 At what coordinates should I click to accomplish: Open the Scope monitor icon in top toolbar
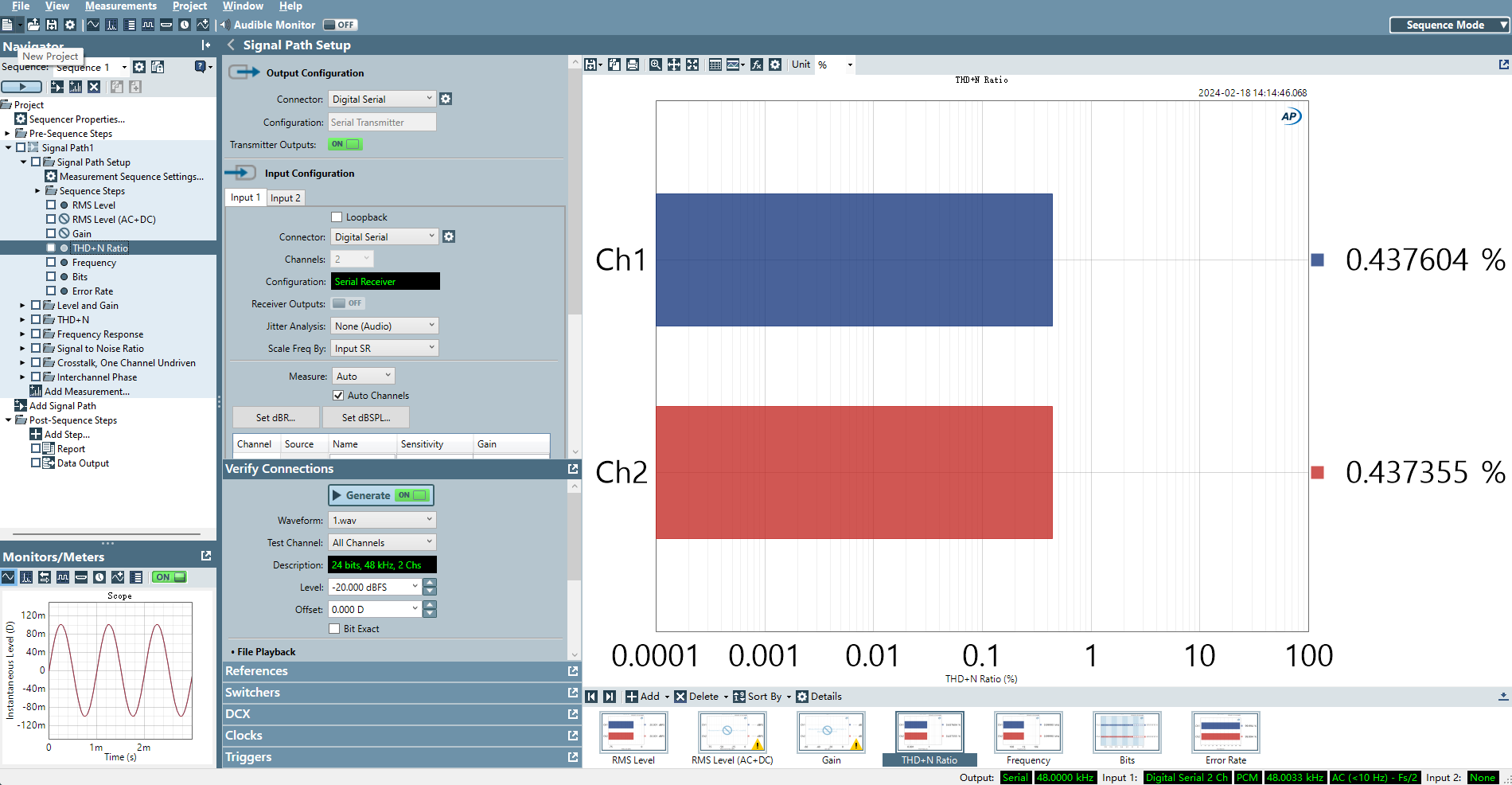pos(93,25)
